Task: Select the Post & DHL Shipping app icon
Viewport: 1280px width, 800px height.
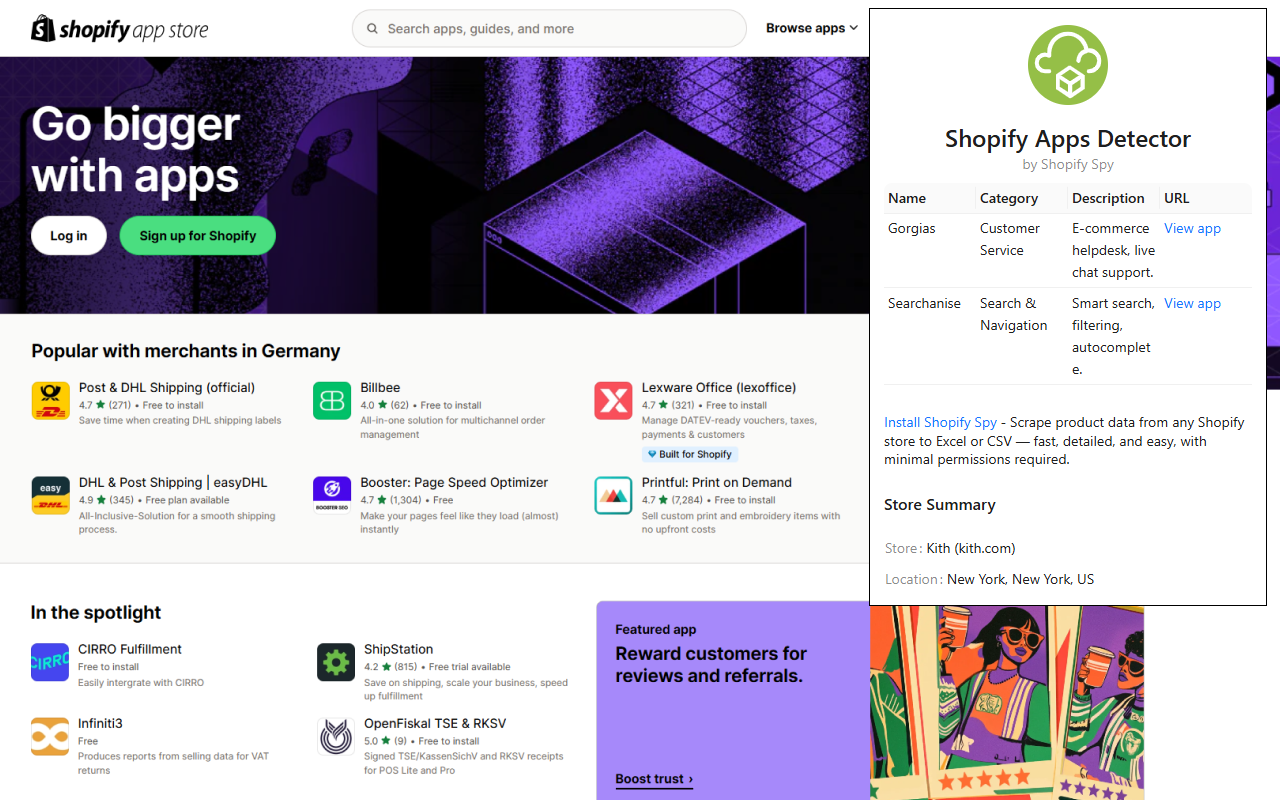Action: coord(50,399)
